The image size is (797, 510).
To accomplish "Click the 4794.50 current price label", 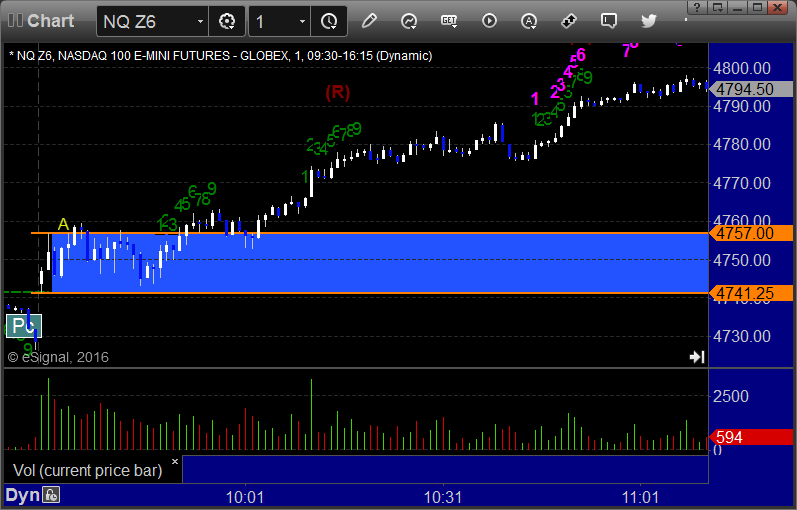I will [x=751, y=89].
